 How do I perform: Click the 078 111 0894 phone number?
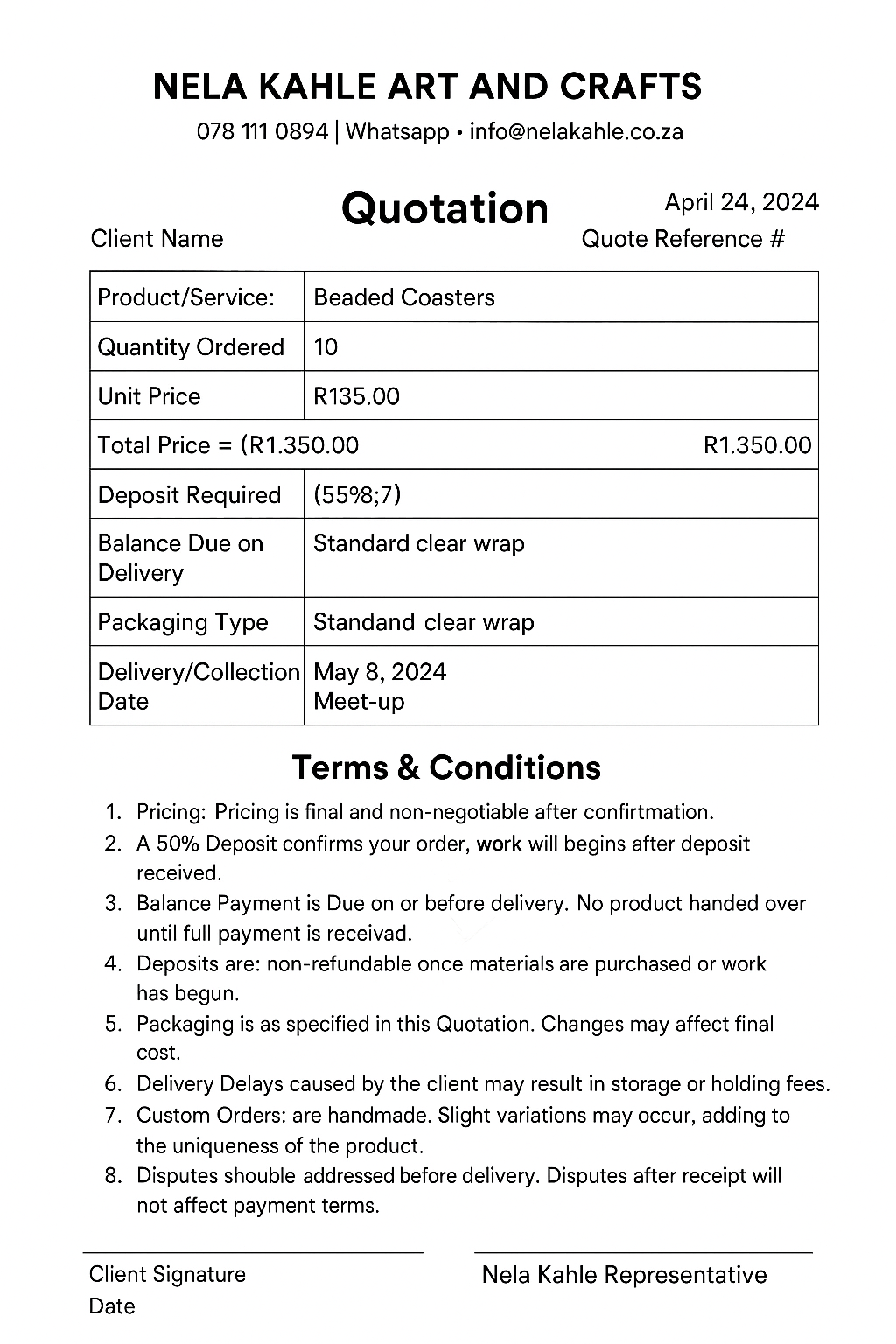[262, 132]
